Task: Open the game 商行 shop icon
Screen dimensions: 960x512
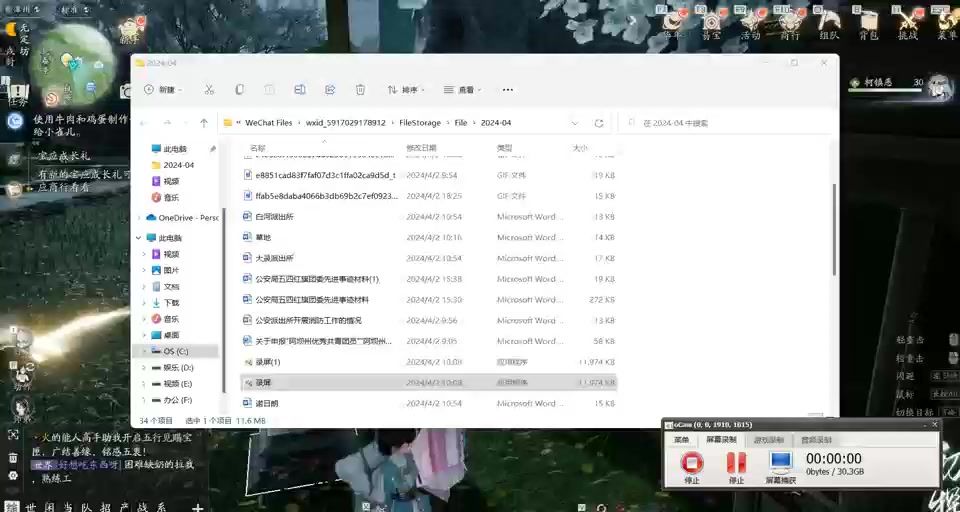Action: pyautogui.click(x=790, y=22)
